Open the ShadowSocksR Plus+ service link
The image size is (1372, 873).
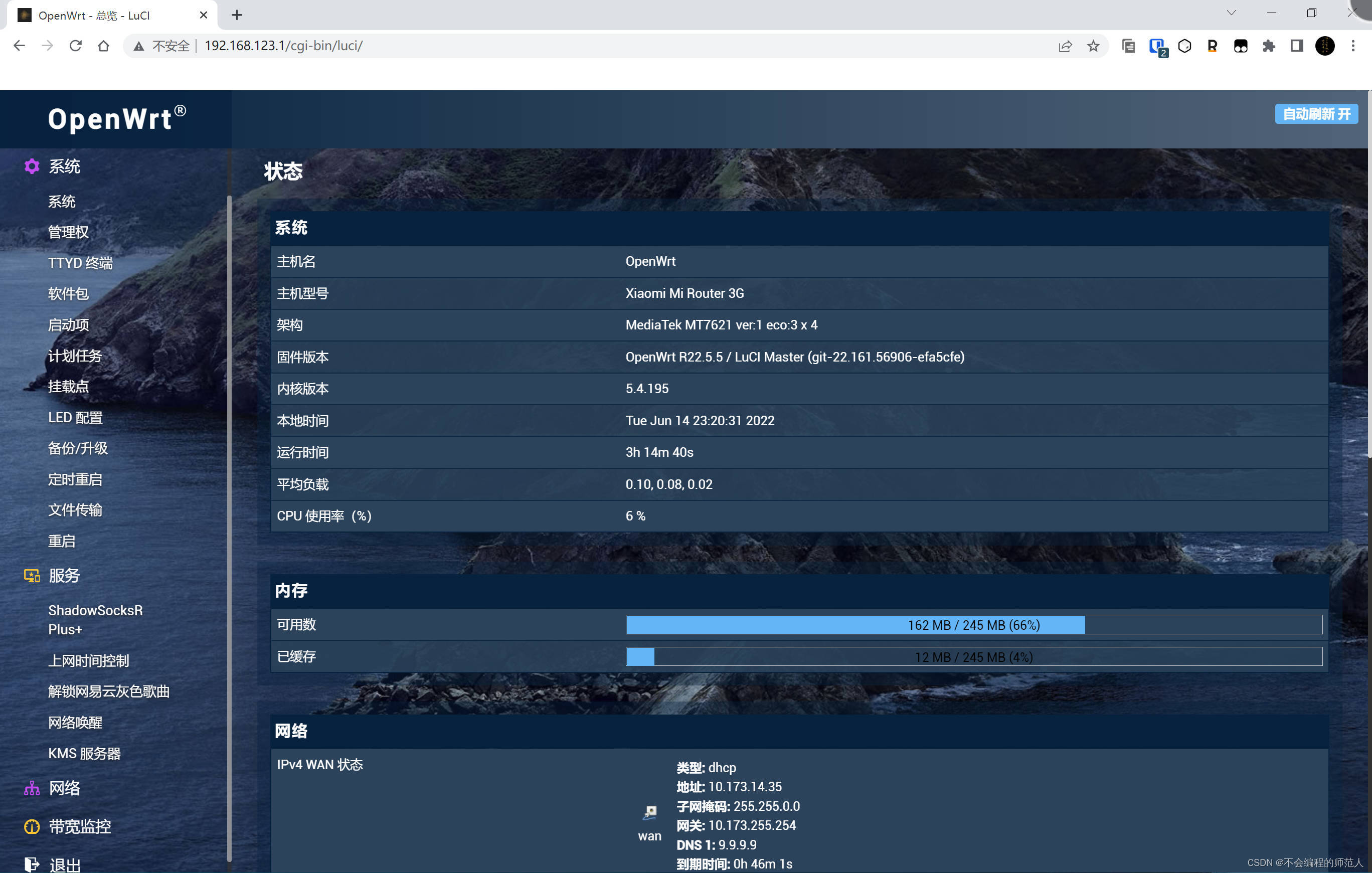coord(95,619)
